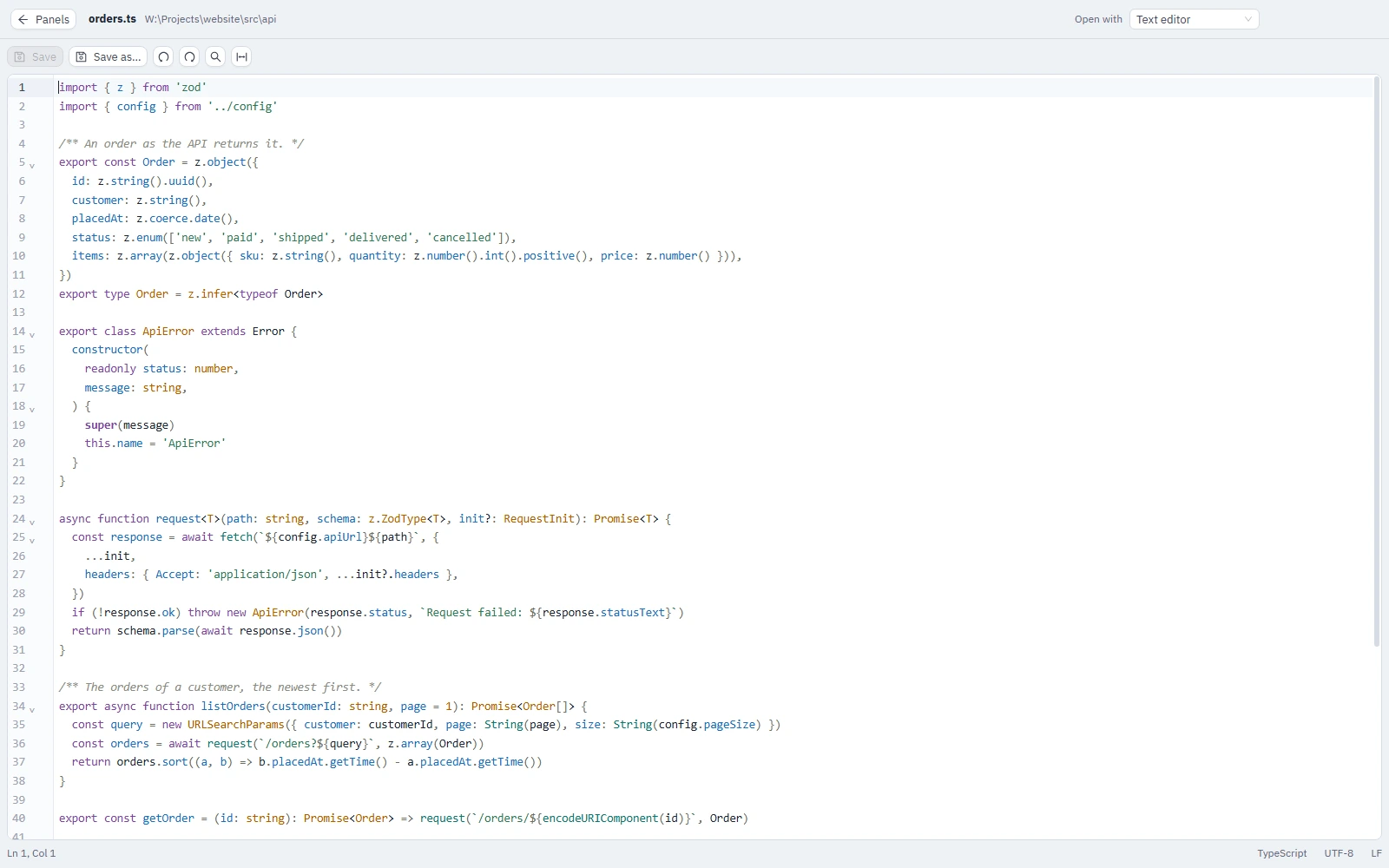Click the TypeScript language indicator
Screen dimensions: 1389x868
1281,853
